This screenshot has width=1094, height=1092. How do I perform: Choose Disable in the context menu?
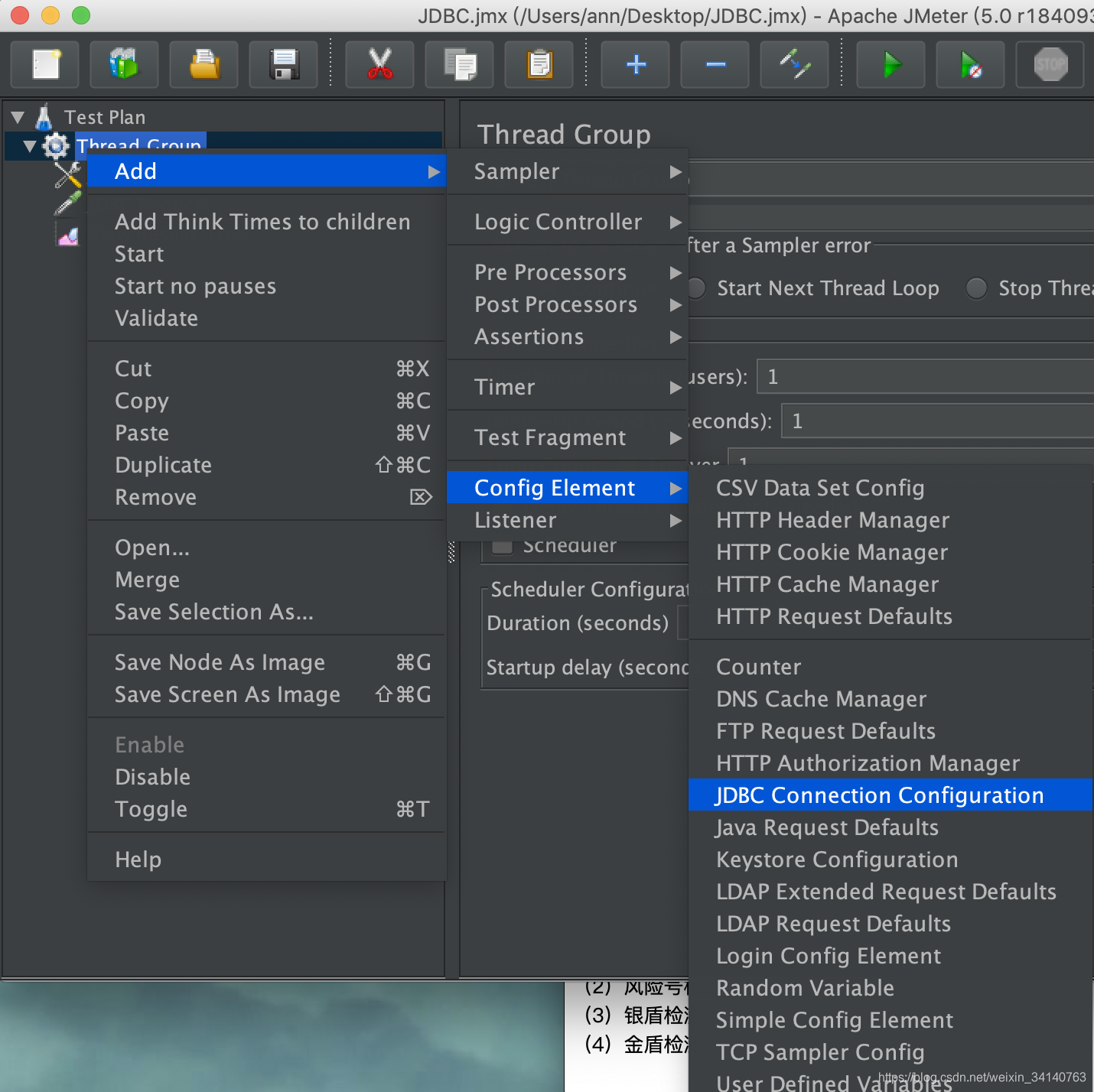click(x=267, y=777)
